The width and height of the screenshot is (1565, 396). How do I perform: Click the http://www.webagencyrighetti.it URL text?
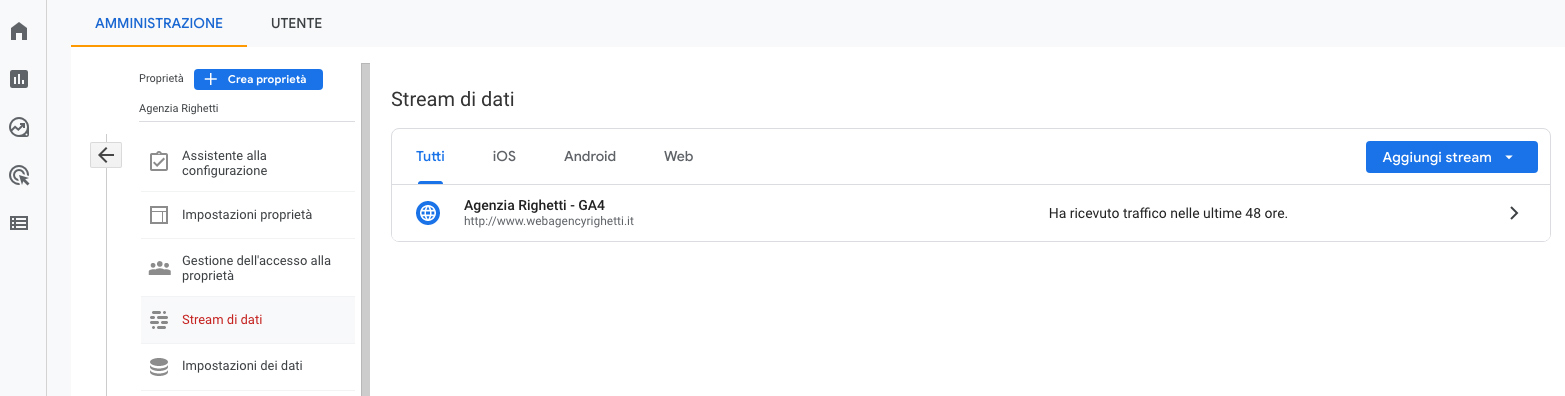[549, 221]
